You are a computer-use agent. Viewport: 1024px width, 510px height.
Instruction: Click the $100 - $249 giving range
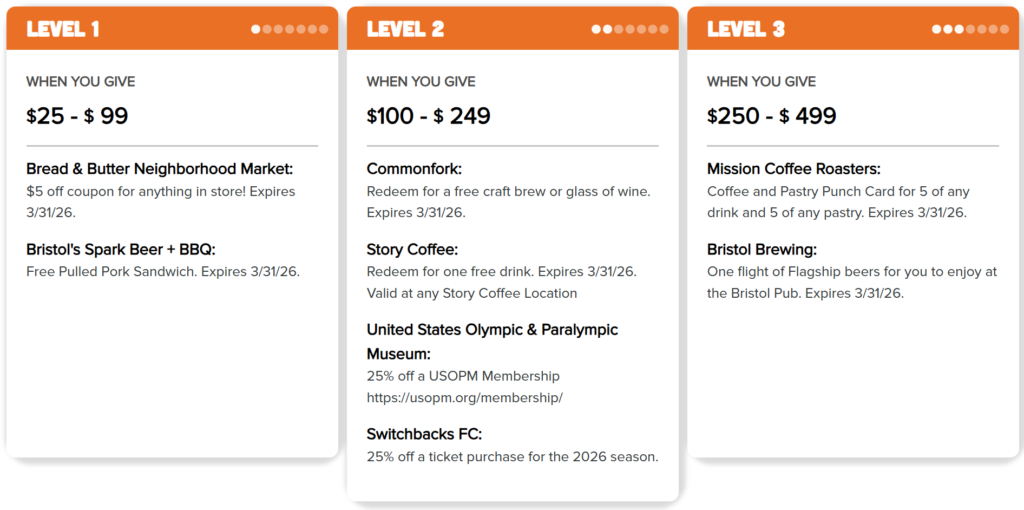coord(428,116)
